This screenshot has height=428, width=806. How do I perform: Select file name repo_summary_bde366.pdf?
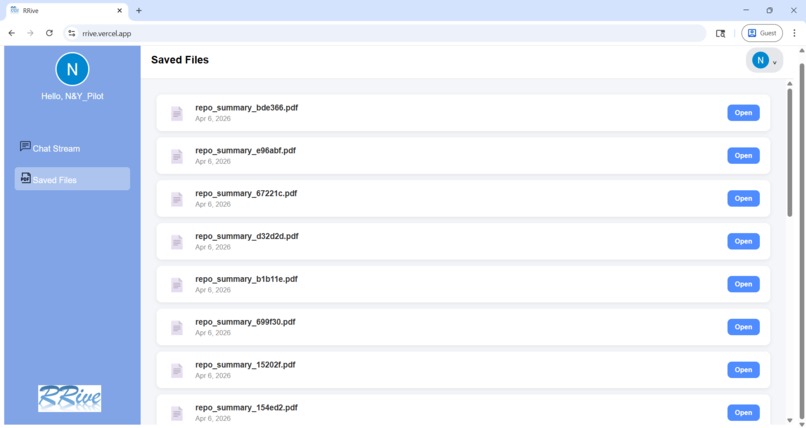(246, 108)
